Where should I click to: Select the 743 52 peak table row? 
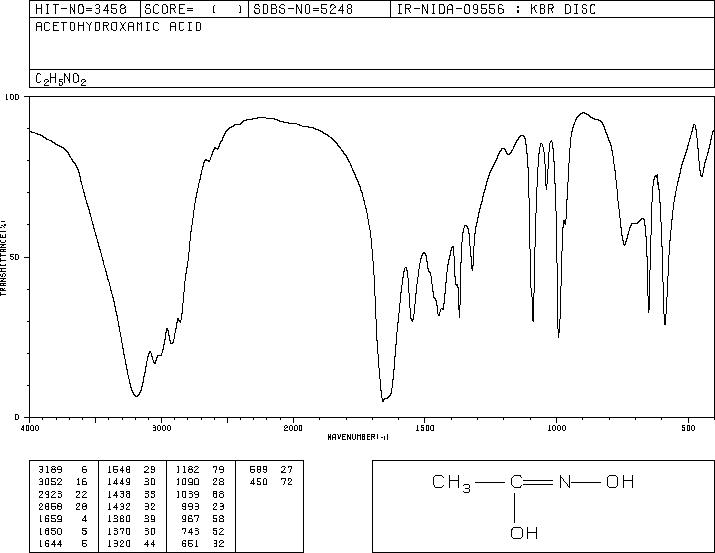[202, 532]
